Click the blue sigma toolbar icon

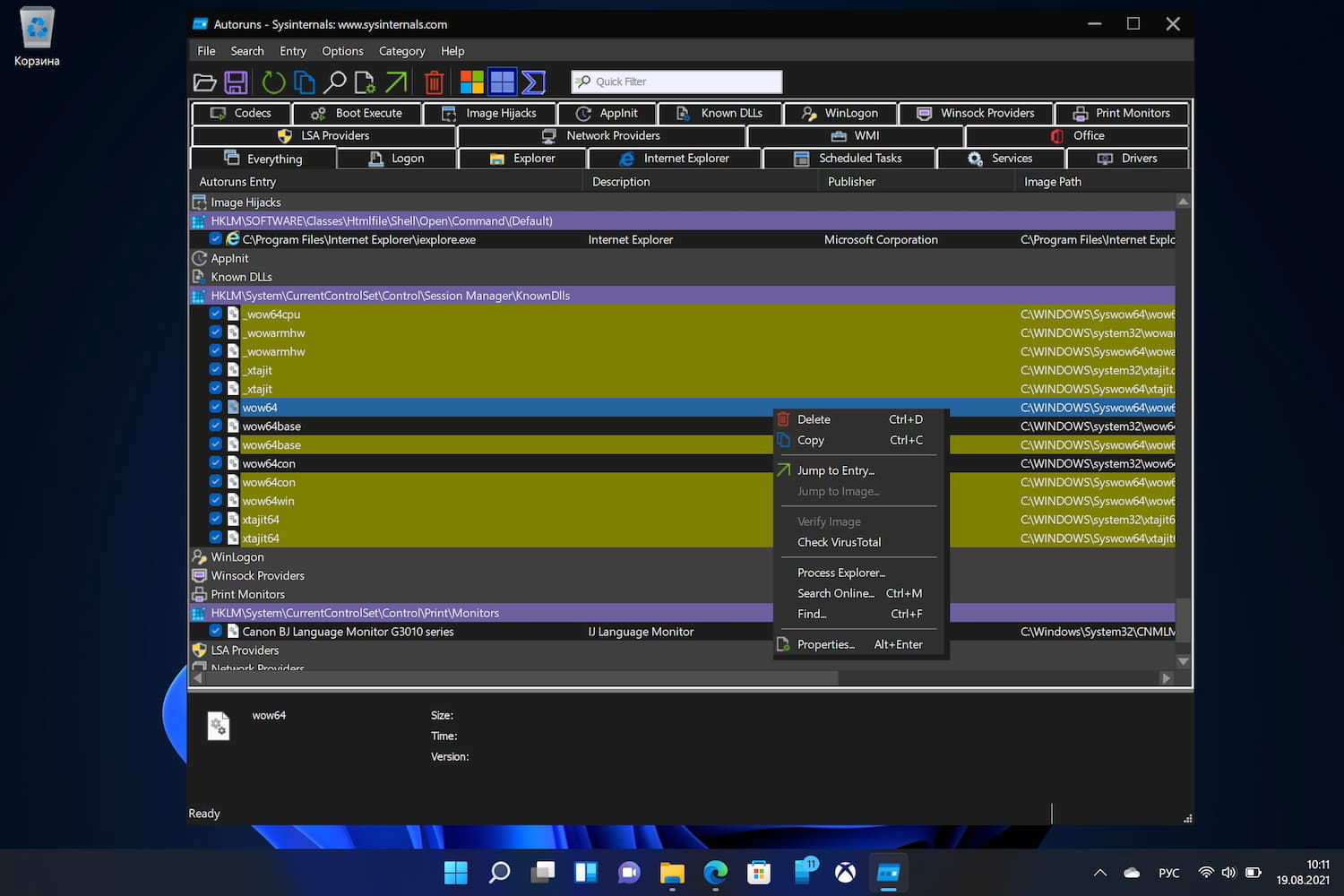click(534, 82)
